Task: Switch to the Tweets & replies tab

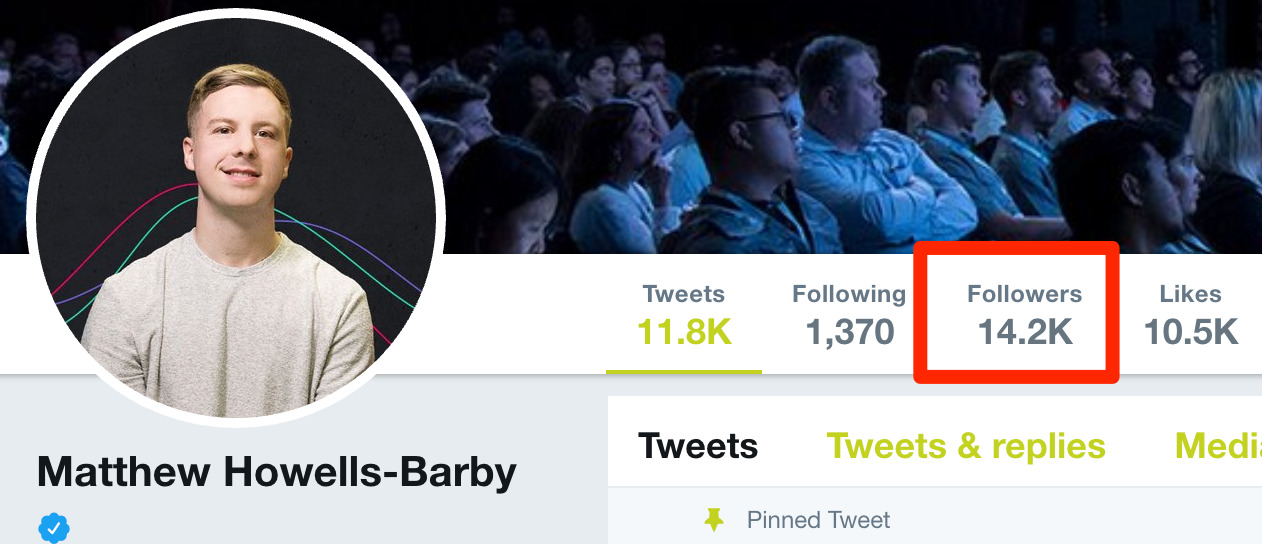Action: (966, 445)
